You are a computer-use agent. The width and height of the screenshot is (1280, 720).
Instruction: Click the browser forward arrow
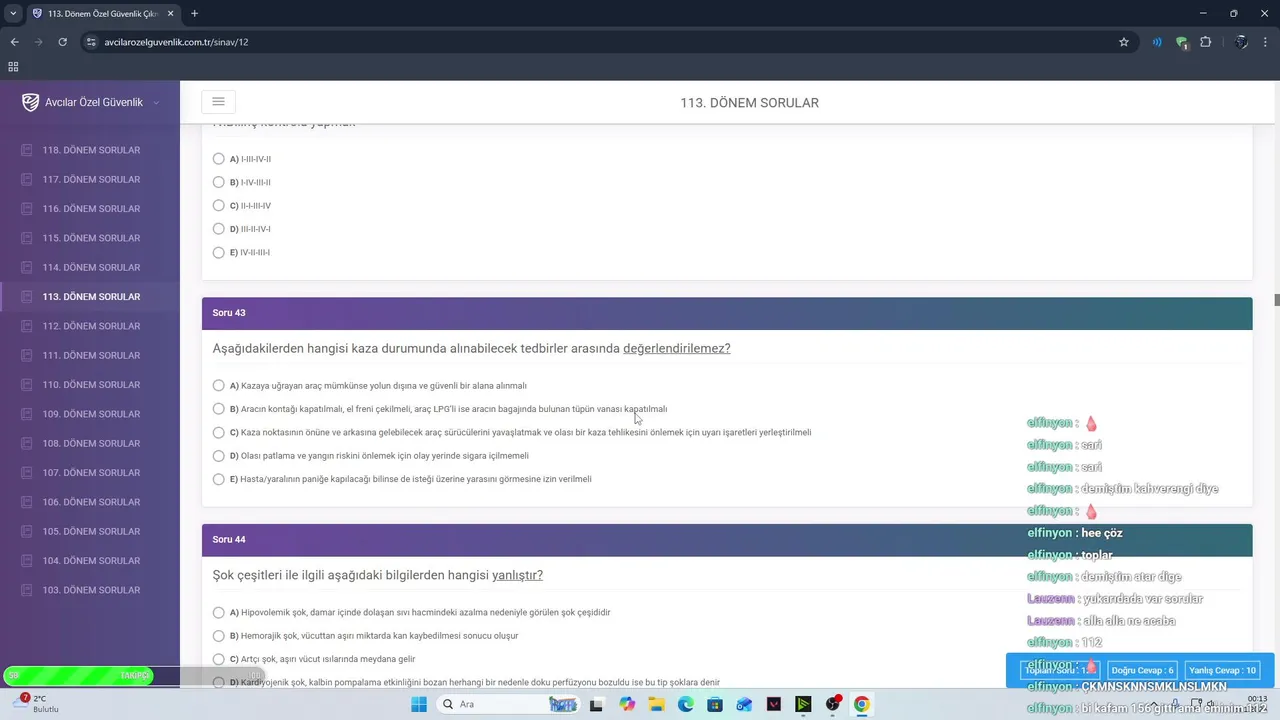pyautogui.click(x=38, y=42)
